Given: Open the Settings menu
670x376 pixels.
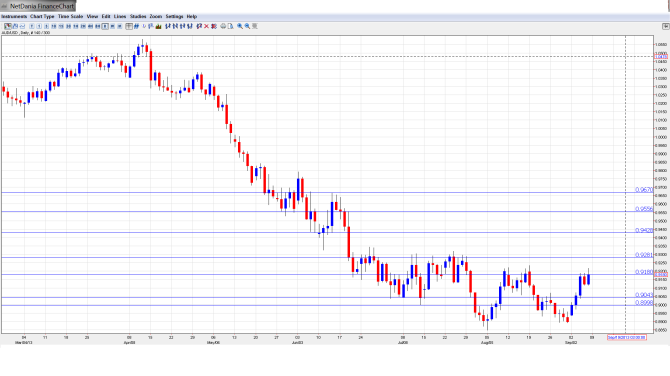Looking at the screenshot, I should (x=174, y=16).
